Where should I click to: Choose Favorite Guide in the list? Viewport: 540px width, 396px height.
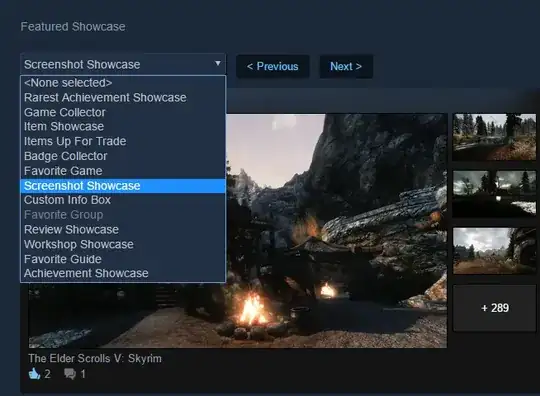point(123,259)
